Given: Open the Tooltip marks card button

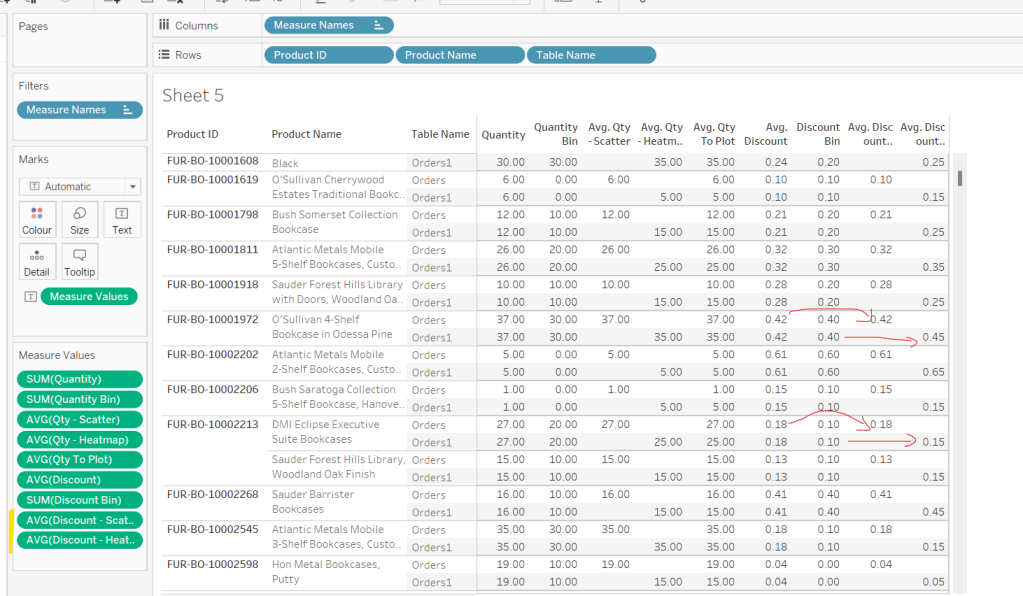Looking at the screenshot, I should (x=79, y=261).
